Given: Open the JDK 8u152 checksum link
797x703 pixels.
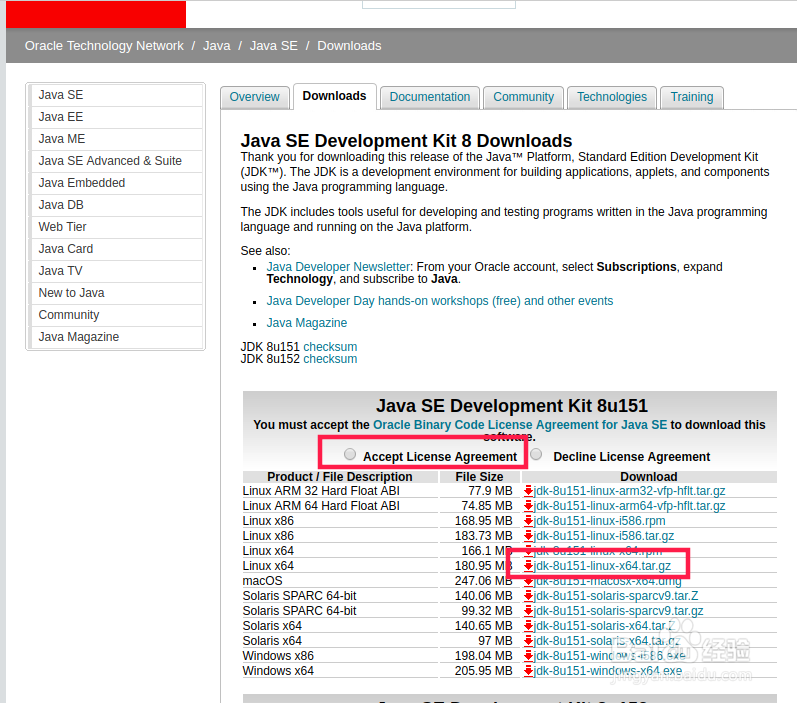Looking at the screenshot, I should tap(330, 359).
